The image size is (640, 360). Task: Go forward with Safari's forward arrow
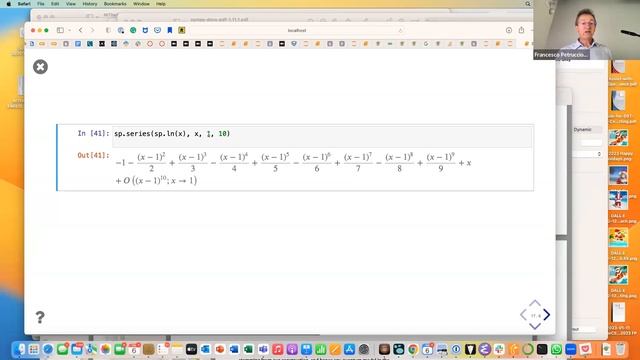coord(92,30)
